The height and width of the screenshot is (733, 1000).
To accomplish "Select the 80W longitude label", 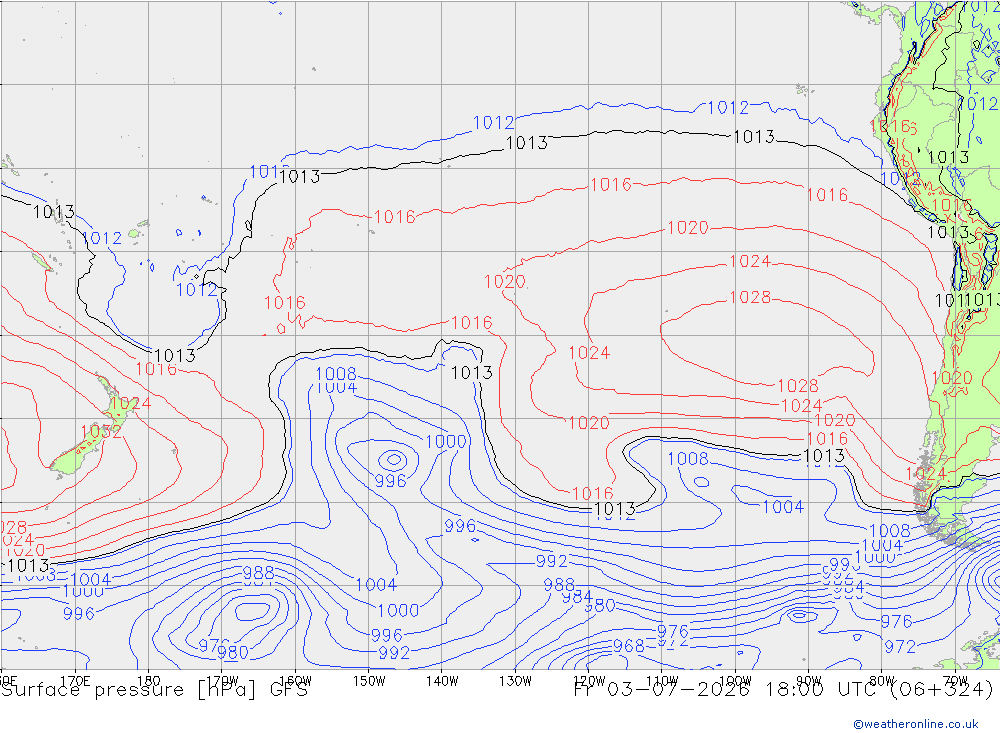I will [x=882, y=681].
